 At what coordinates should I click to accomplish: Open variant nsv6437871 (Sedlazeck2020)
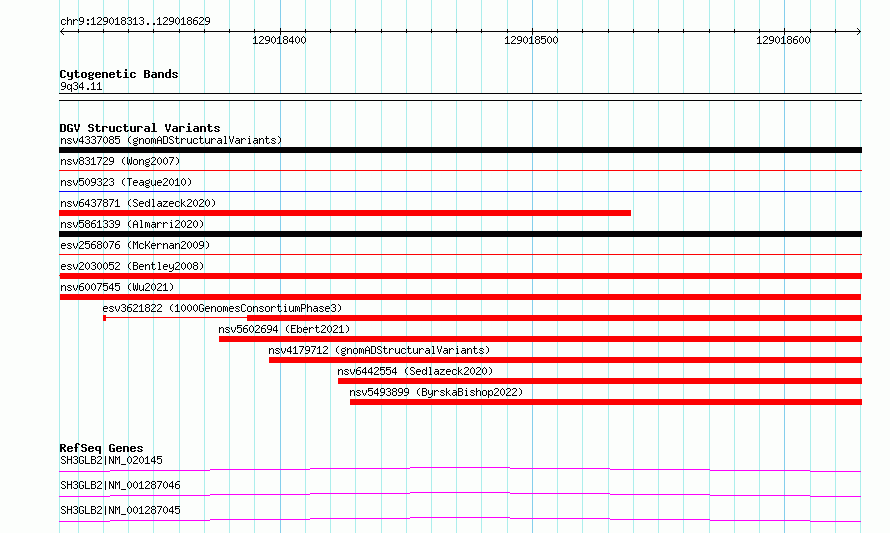138,203
